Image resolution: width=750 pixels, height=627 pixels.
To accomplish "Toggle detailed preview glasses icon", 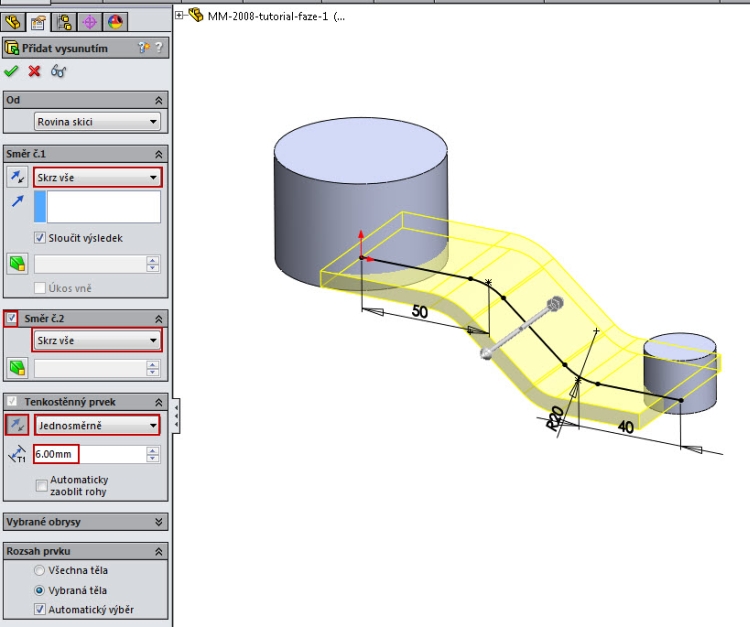I will coord(58,71).
